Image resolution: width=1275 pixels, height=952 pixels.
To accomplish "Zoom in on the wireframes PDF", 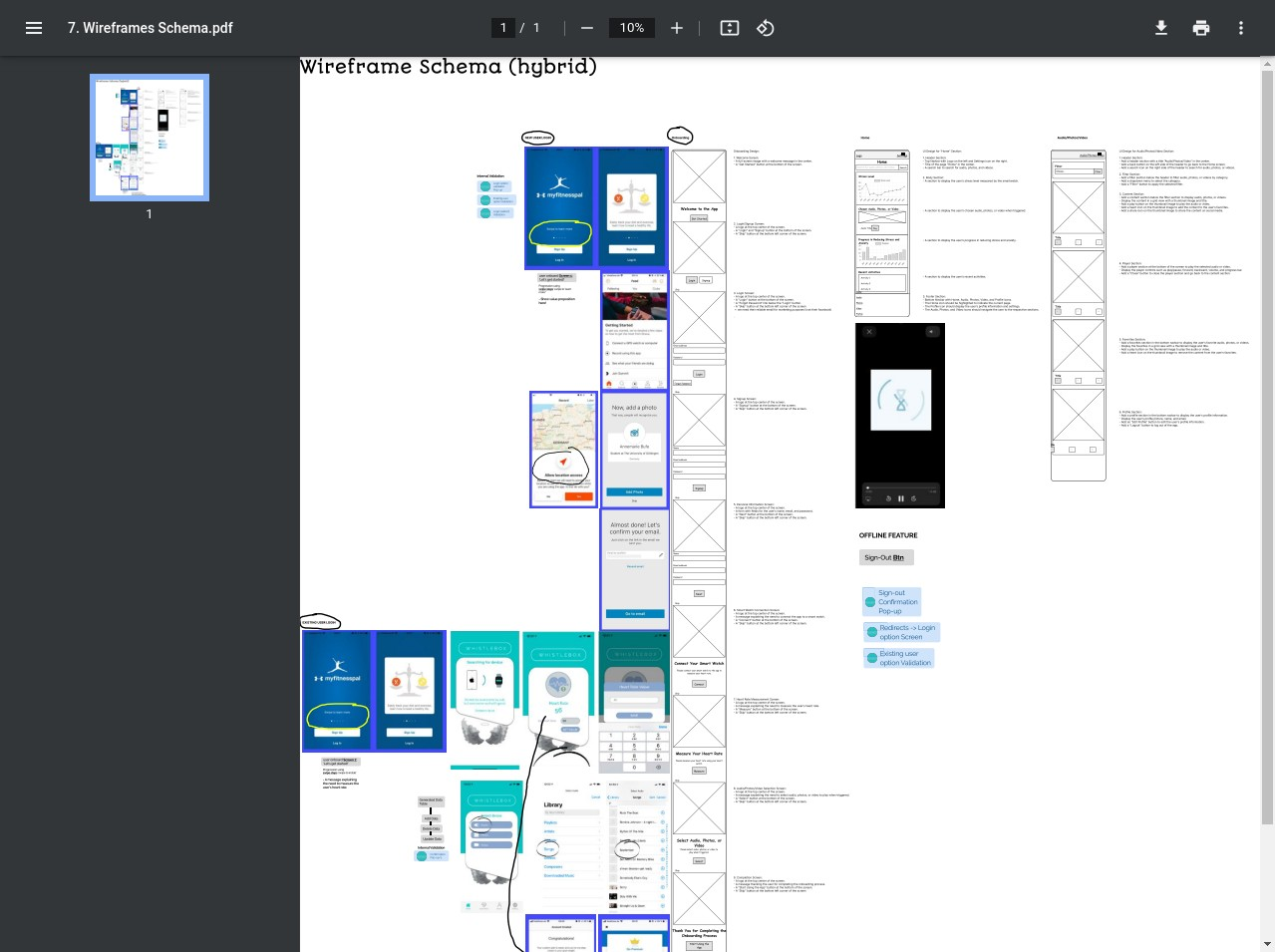I will pyautogui.click(x=677, y=28).
